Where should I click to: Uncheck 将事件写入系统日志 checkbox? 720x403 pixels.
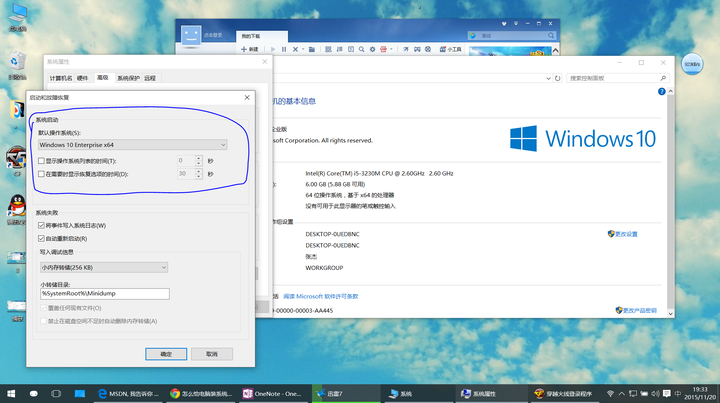[x=41, y=225]
